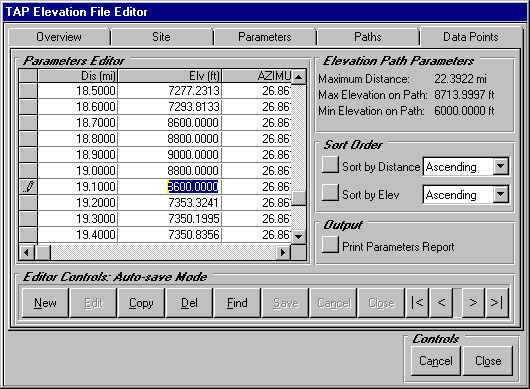Click the azimuth cell in row 18.5000
Viewport: 530px width, 389px height.
pos(257,91)
